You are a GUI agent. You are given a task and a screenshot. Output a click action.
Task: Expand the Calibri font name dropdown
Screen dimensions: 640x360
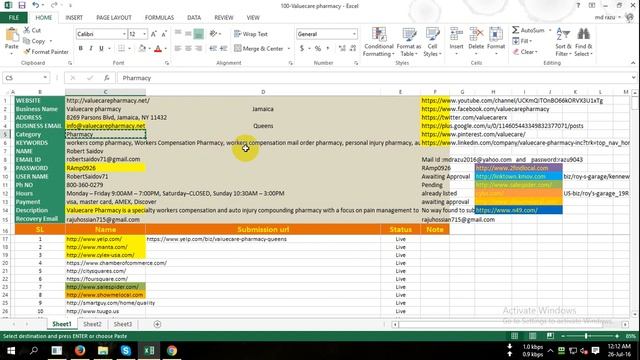[x=124, y=34]
